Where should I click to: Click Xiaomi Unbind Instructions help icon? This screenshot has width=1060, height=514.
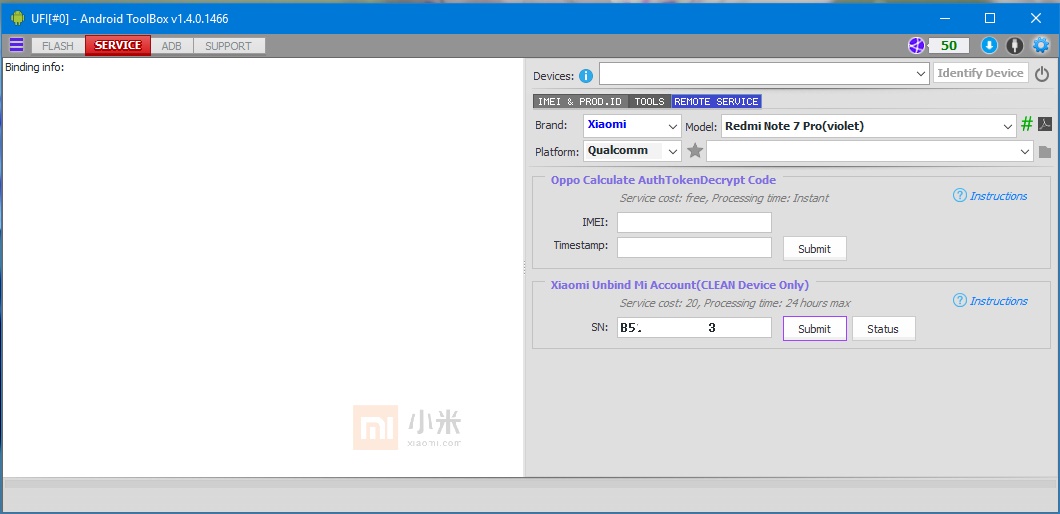(x=959, y=300)
